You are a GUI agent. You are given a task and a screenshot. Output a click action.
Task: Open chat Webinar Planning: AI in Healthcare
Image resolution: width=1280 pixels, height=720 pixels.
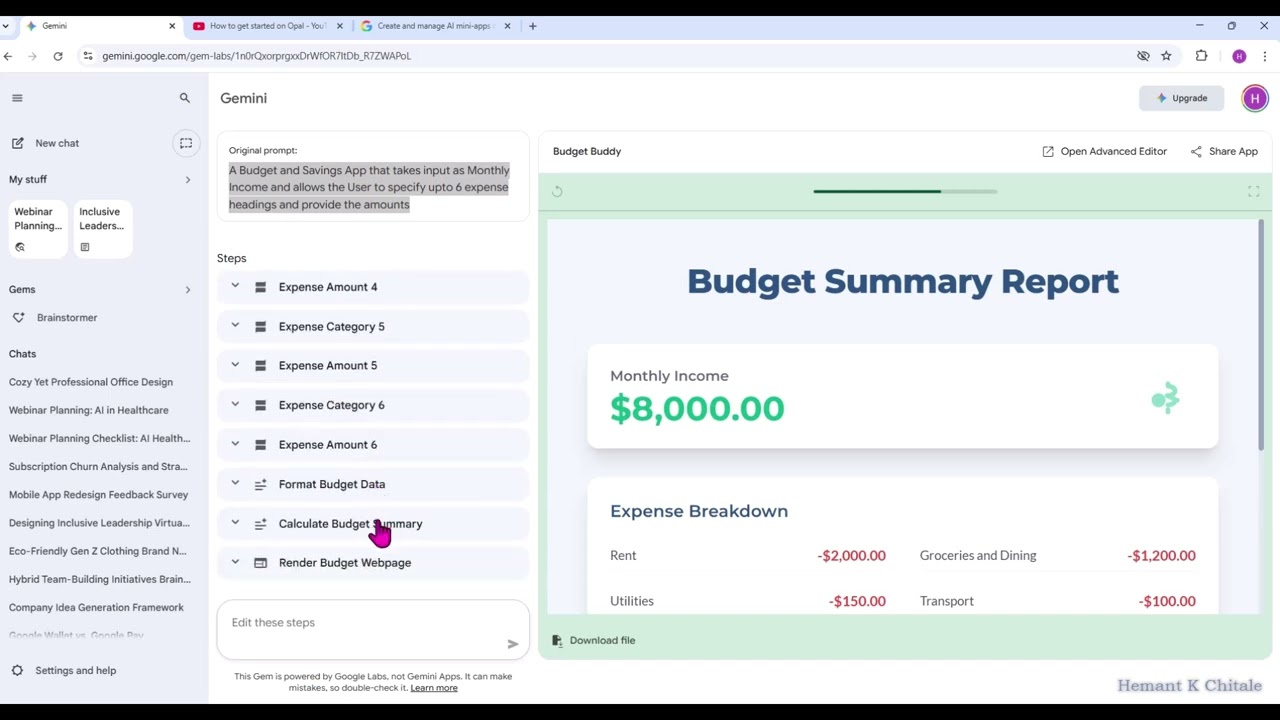click(x=89, y=410)
